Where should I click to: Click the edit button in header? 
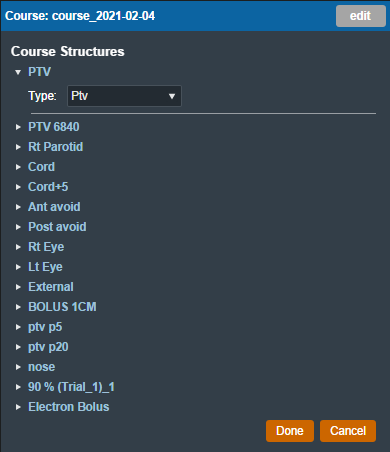(361, 16)
